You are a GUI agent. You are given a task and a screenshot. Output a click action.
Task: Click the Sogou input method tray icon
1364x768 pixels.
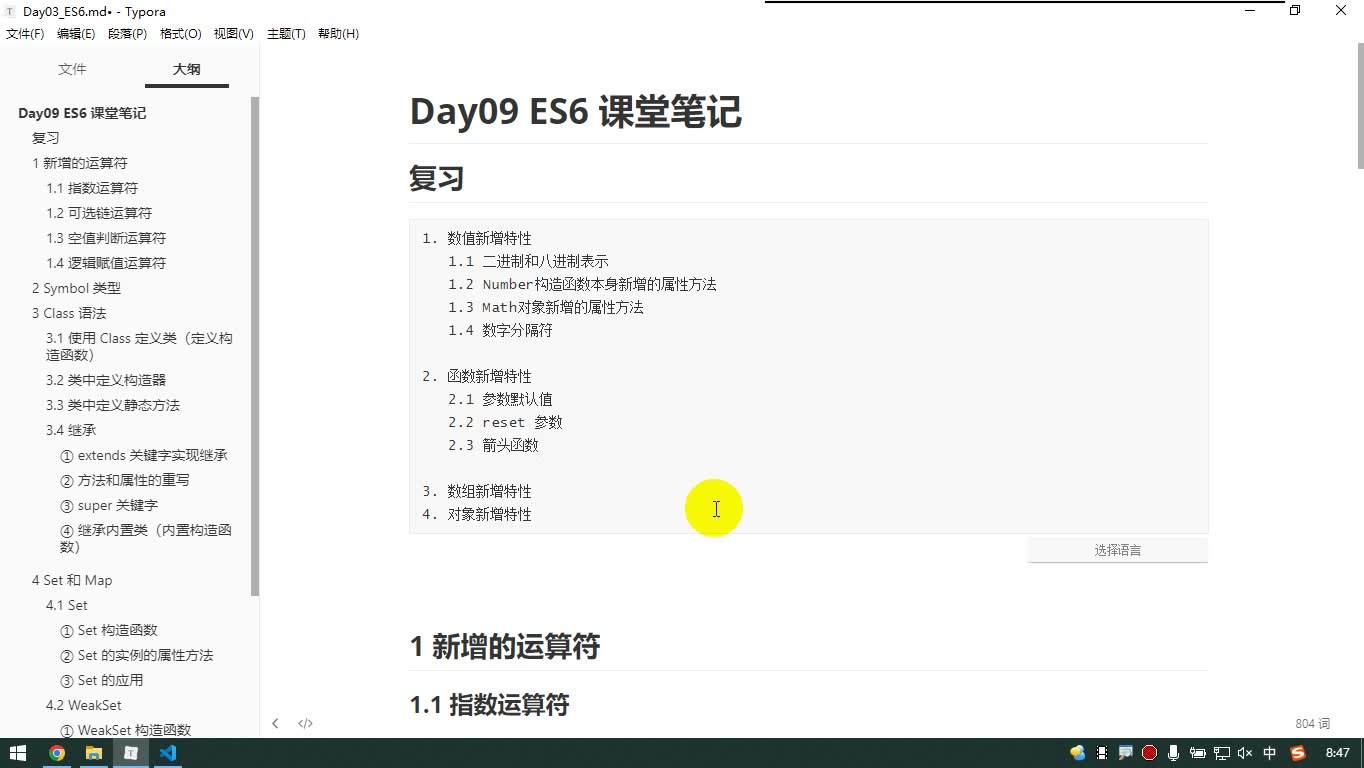(1298, 753)
